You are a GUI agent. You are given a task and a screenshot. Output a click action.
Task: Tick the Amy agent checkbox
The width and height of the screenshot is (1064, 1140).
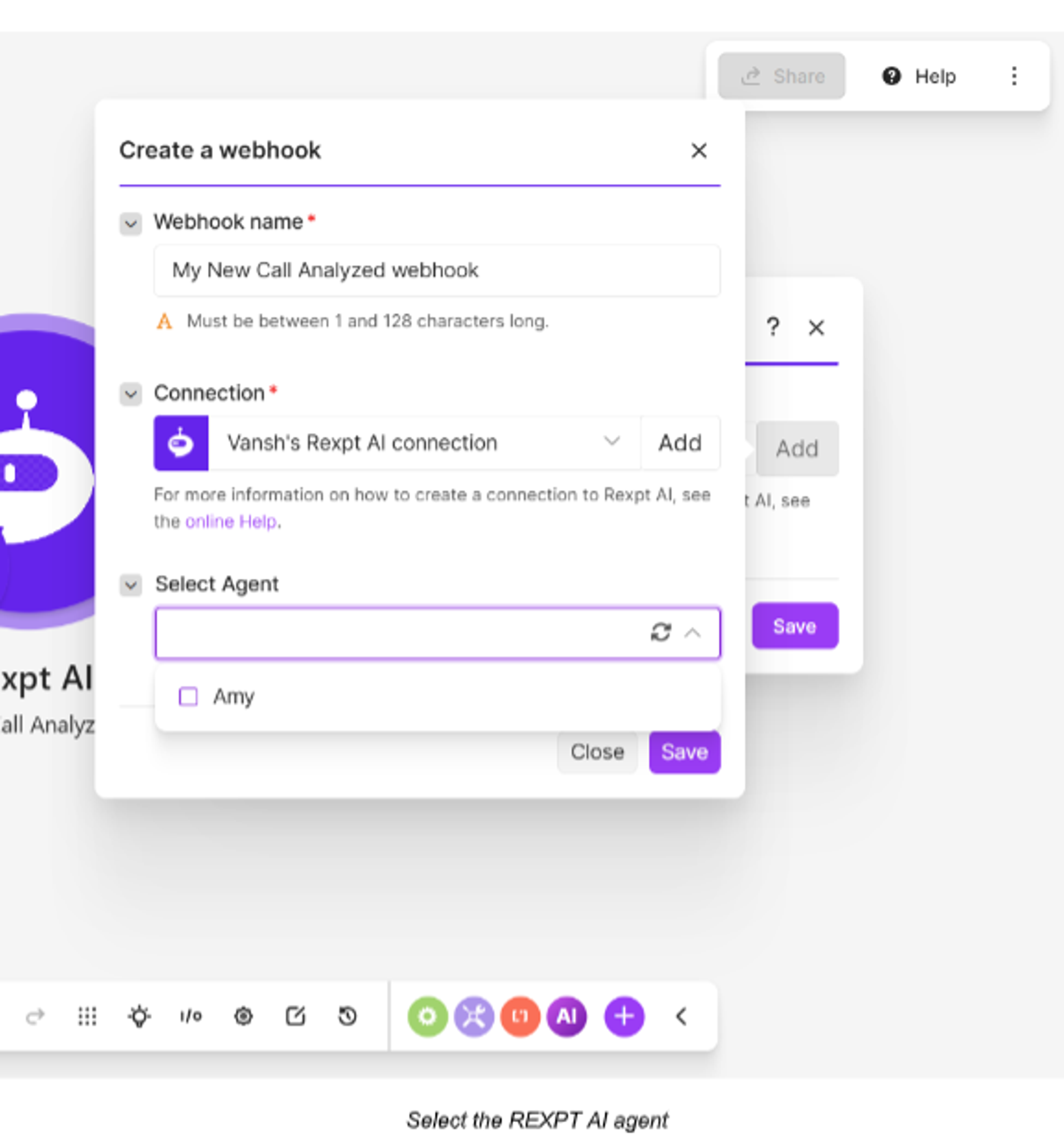point(188,696)
